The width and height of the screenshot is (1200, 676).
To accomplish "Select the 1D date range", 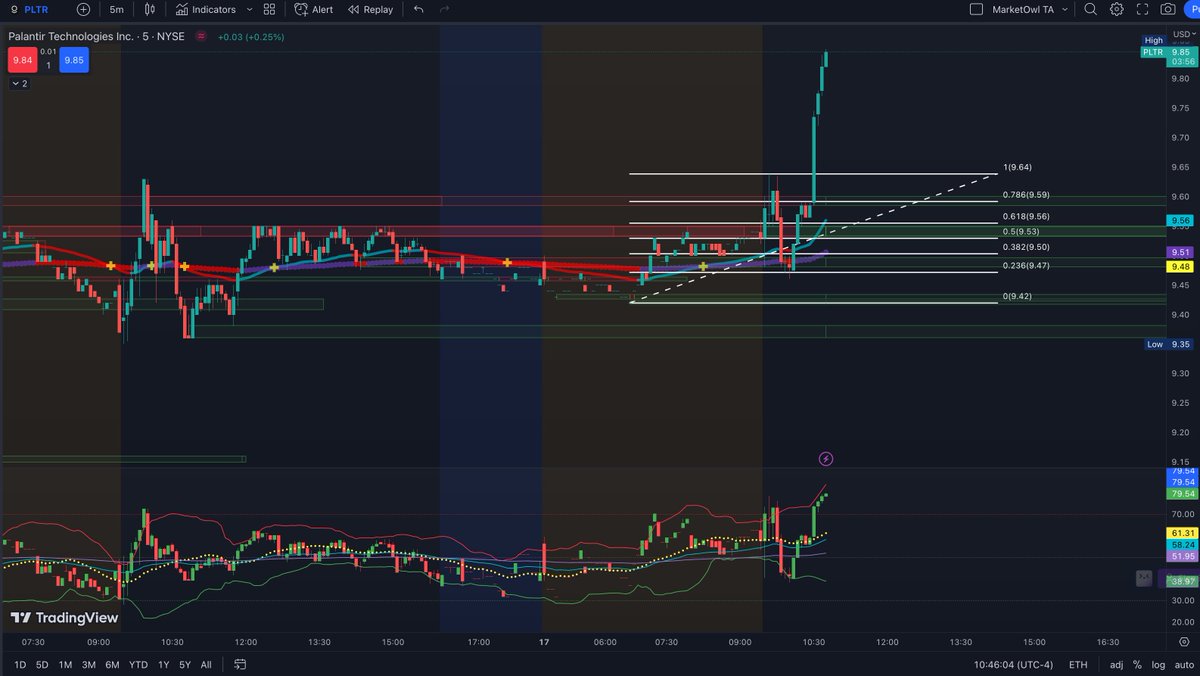I will coord(20,665).
